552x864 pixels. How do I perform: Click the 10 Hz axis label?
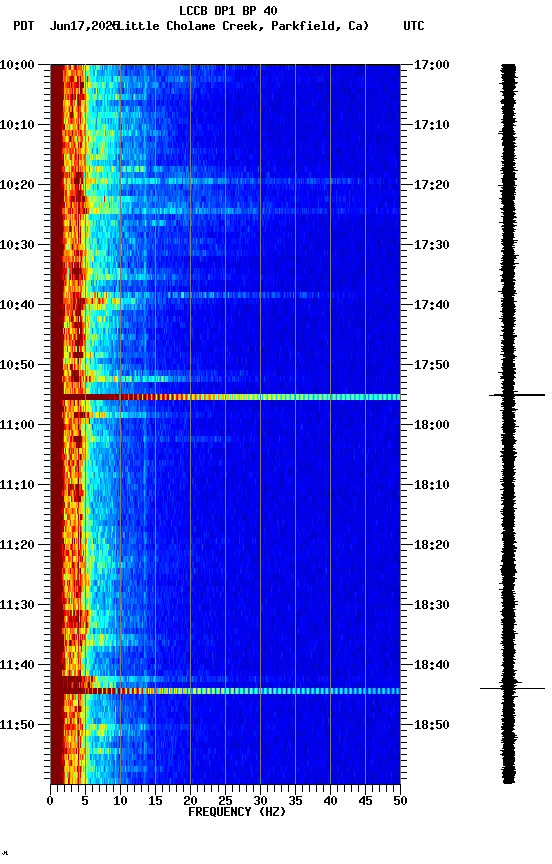pos(120,801)
